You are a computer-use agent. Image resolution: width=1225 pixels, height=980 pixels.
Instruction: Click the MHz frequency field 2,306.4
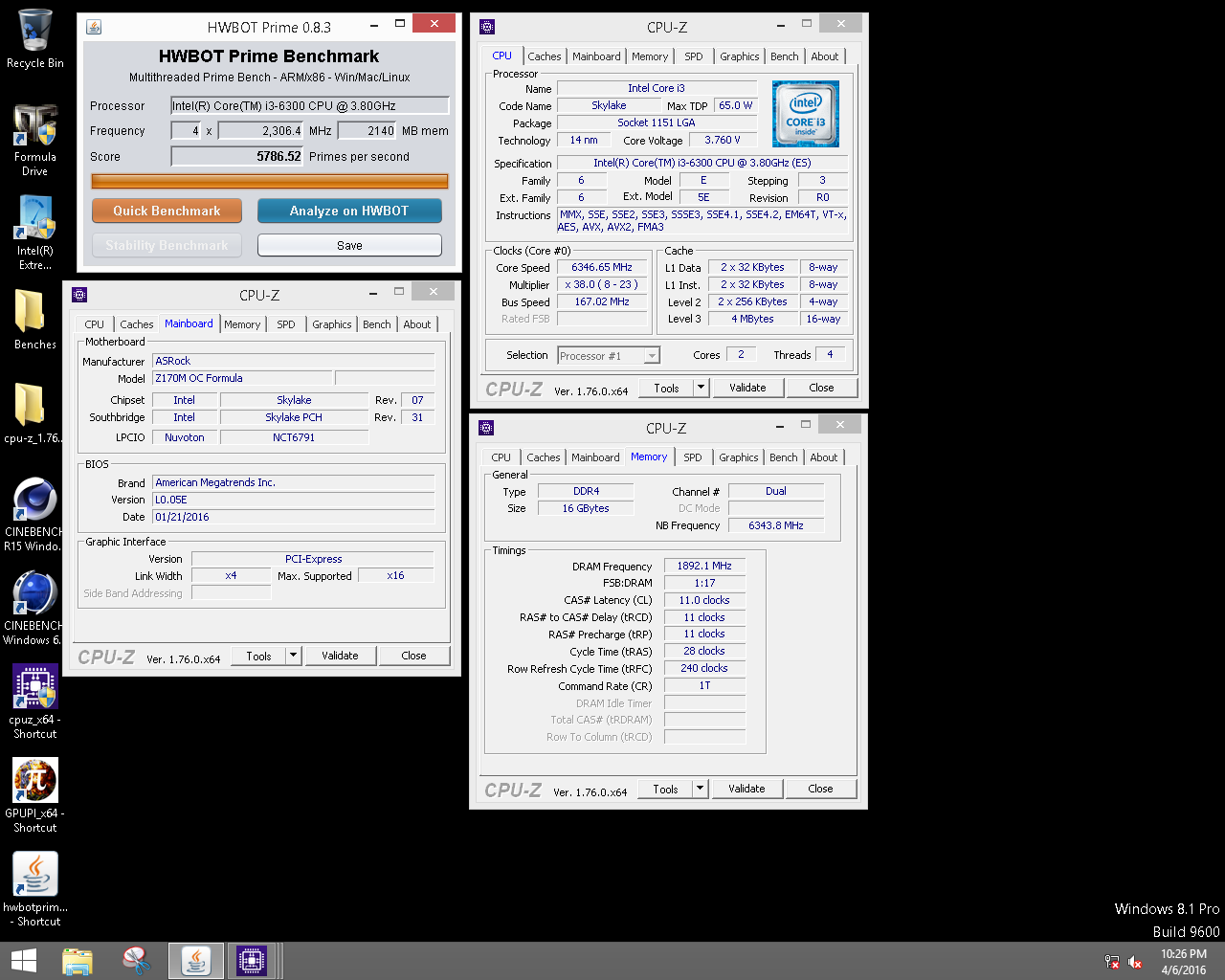[261, 131]
